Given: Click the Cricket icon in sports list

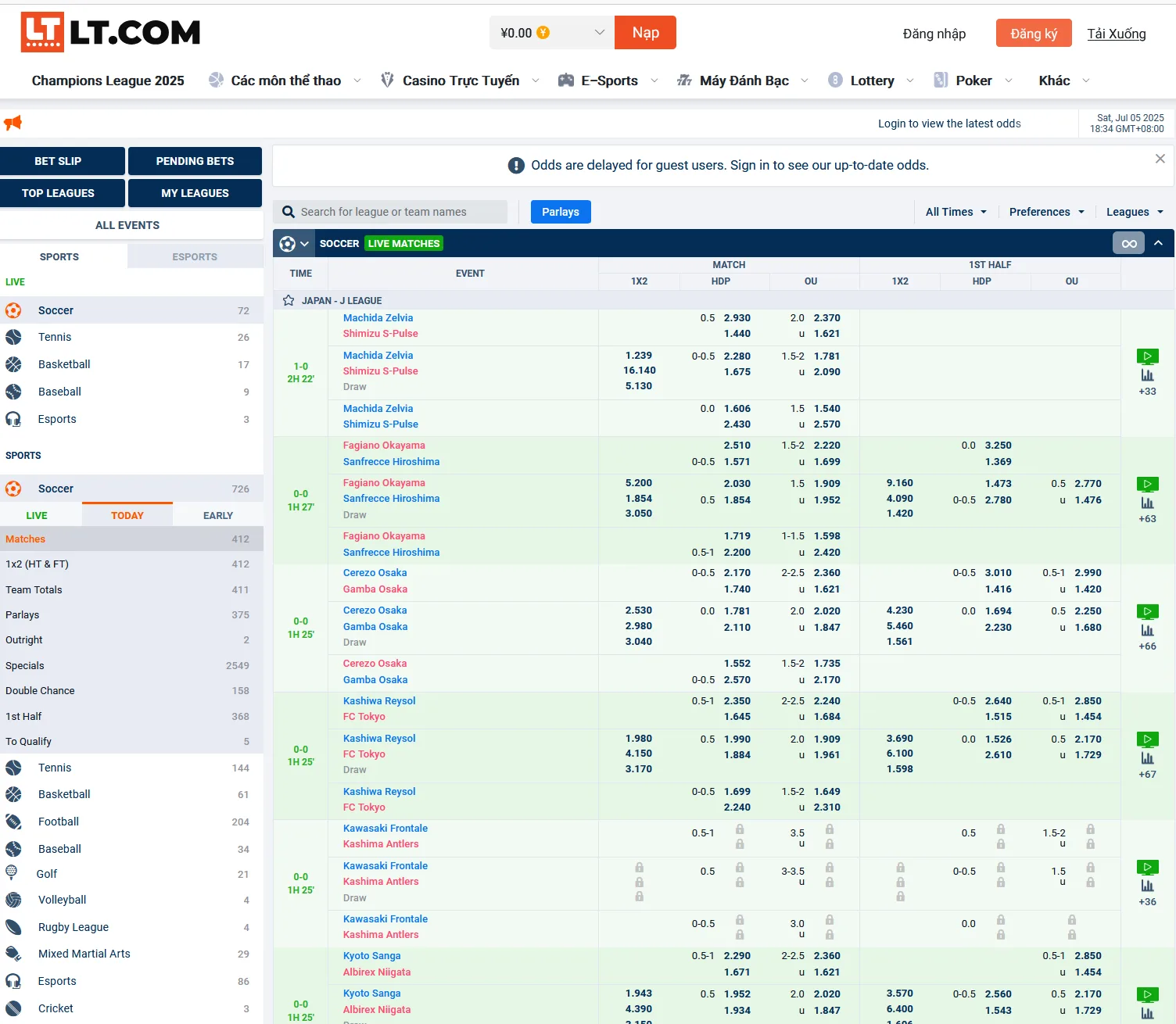Looking at the screenshot, I should point(13,1008).
